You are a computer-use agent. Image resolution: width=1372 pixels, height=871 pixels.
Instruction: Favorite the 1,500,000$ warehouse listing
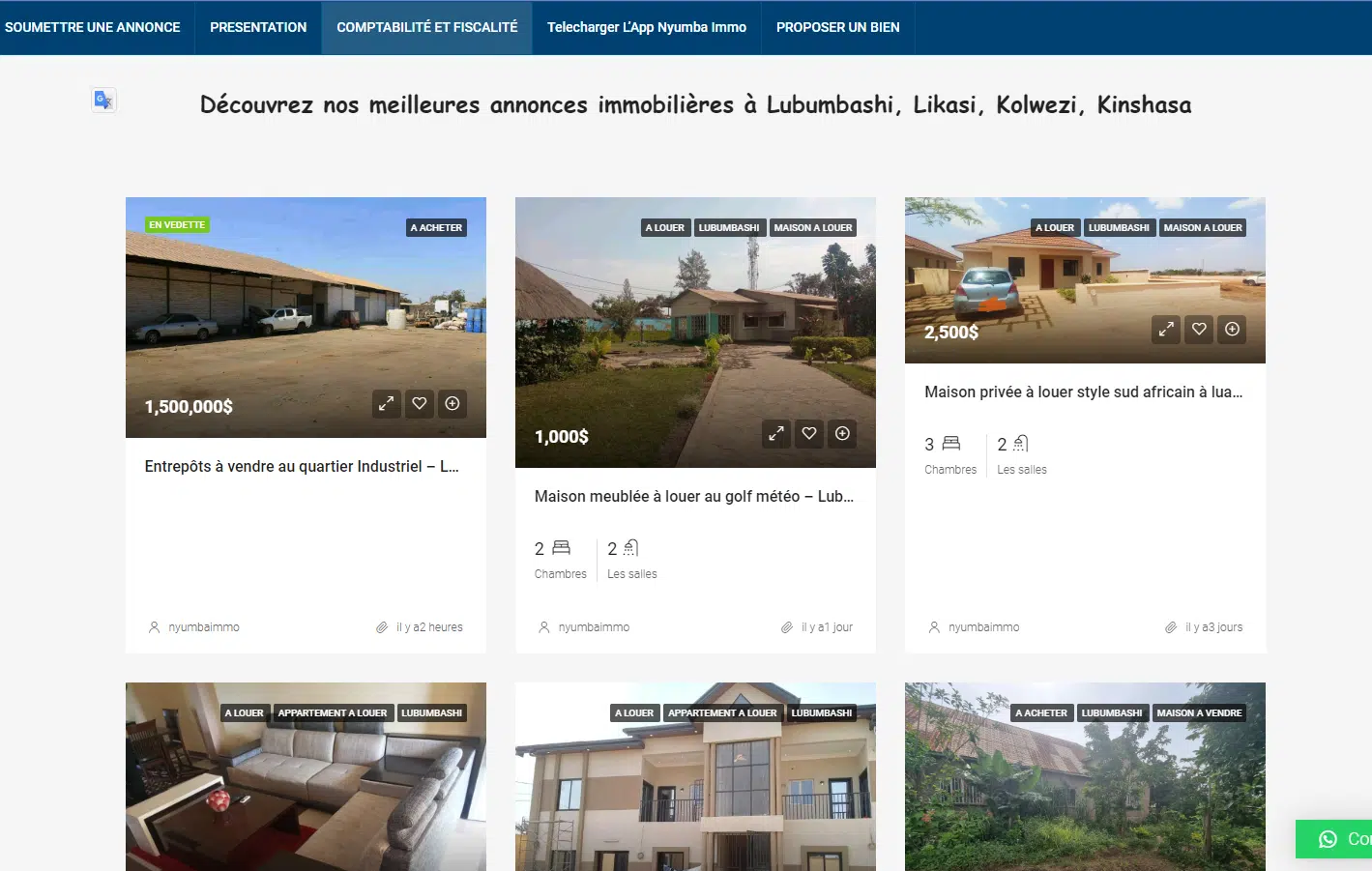point(420,404)
